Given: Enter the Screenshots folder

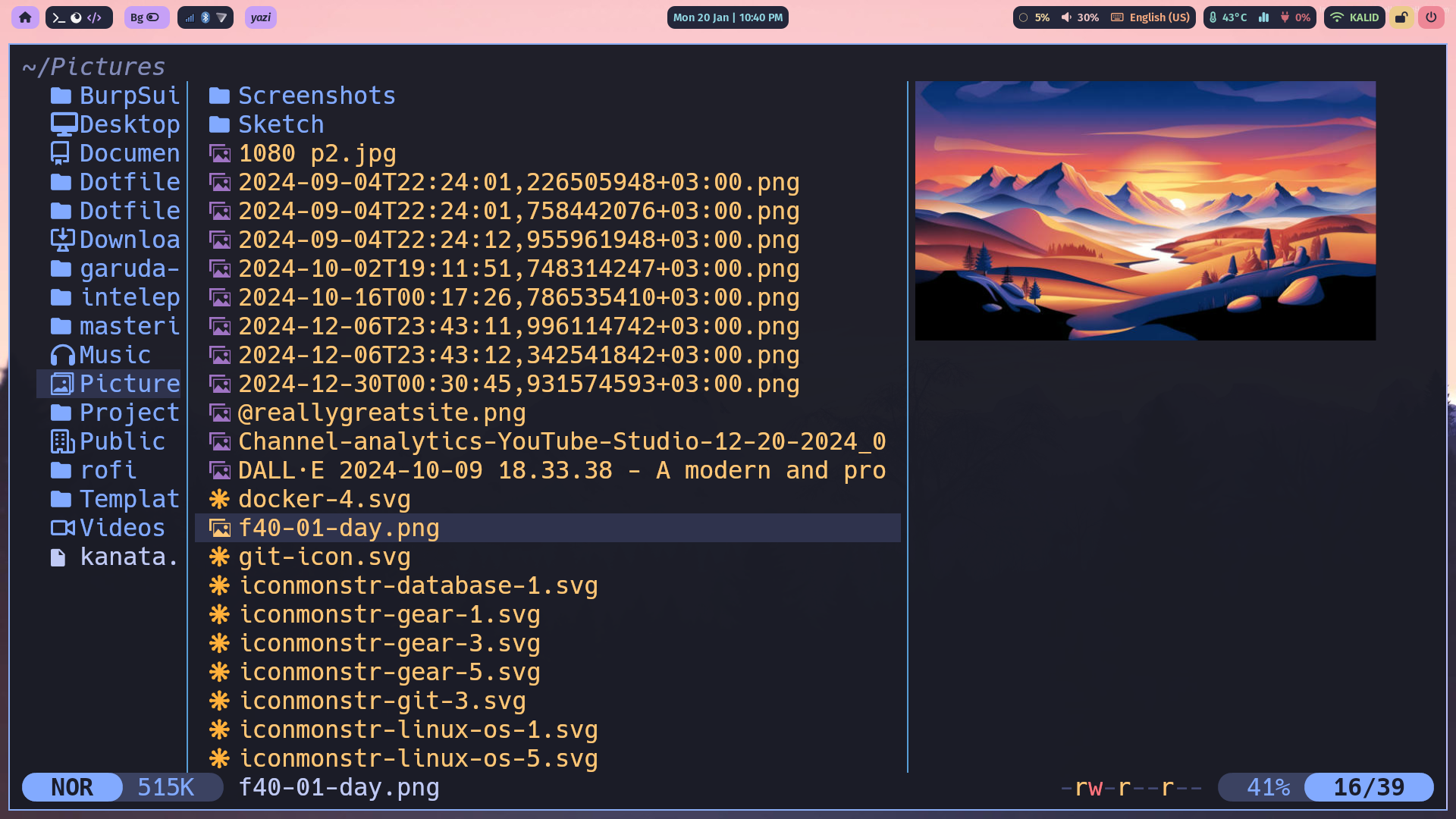Looking at the screenshot, I should tap(316, 96).
